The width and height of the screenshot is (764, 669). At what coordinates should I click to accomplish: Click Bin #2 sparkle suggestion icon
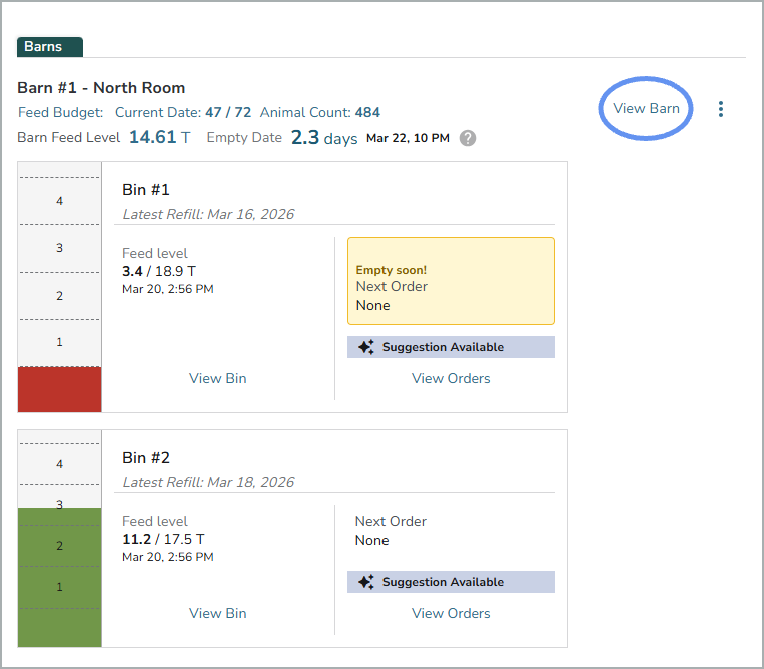tap(366, 582)
